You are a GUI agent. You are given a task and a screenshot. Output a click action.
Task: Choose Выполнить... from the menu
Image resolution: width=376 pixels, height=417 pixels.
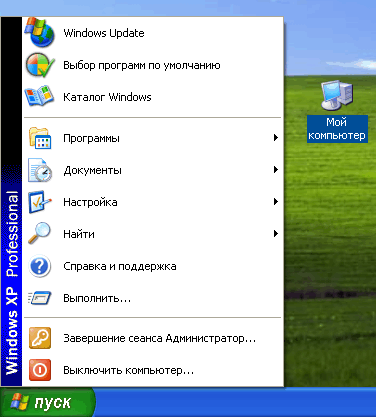pos(153,298)
